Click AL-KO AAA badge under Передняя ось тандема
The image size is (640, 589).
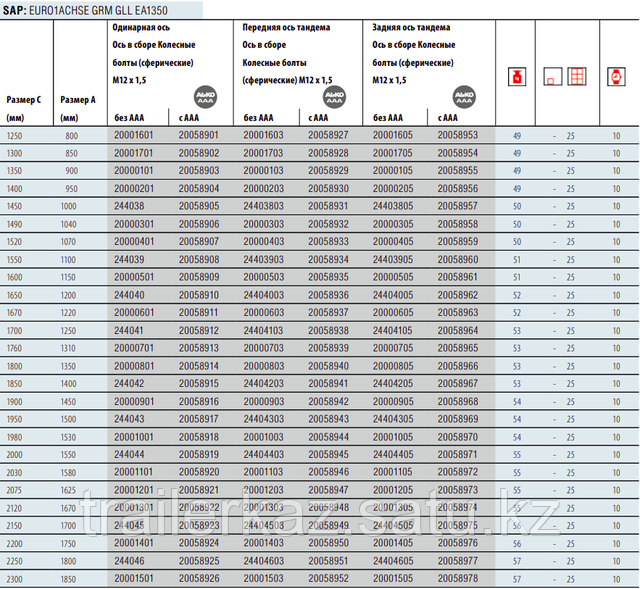334,97
